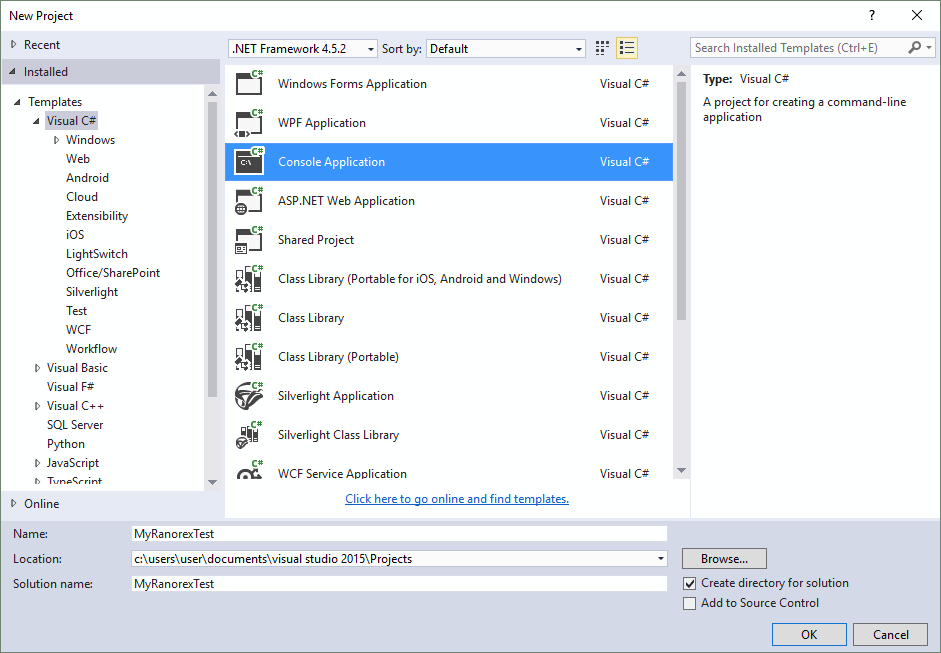Select the SQL Server tree item
The image size is (941, 653).
pyautogui.click(x=75, y=425)
